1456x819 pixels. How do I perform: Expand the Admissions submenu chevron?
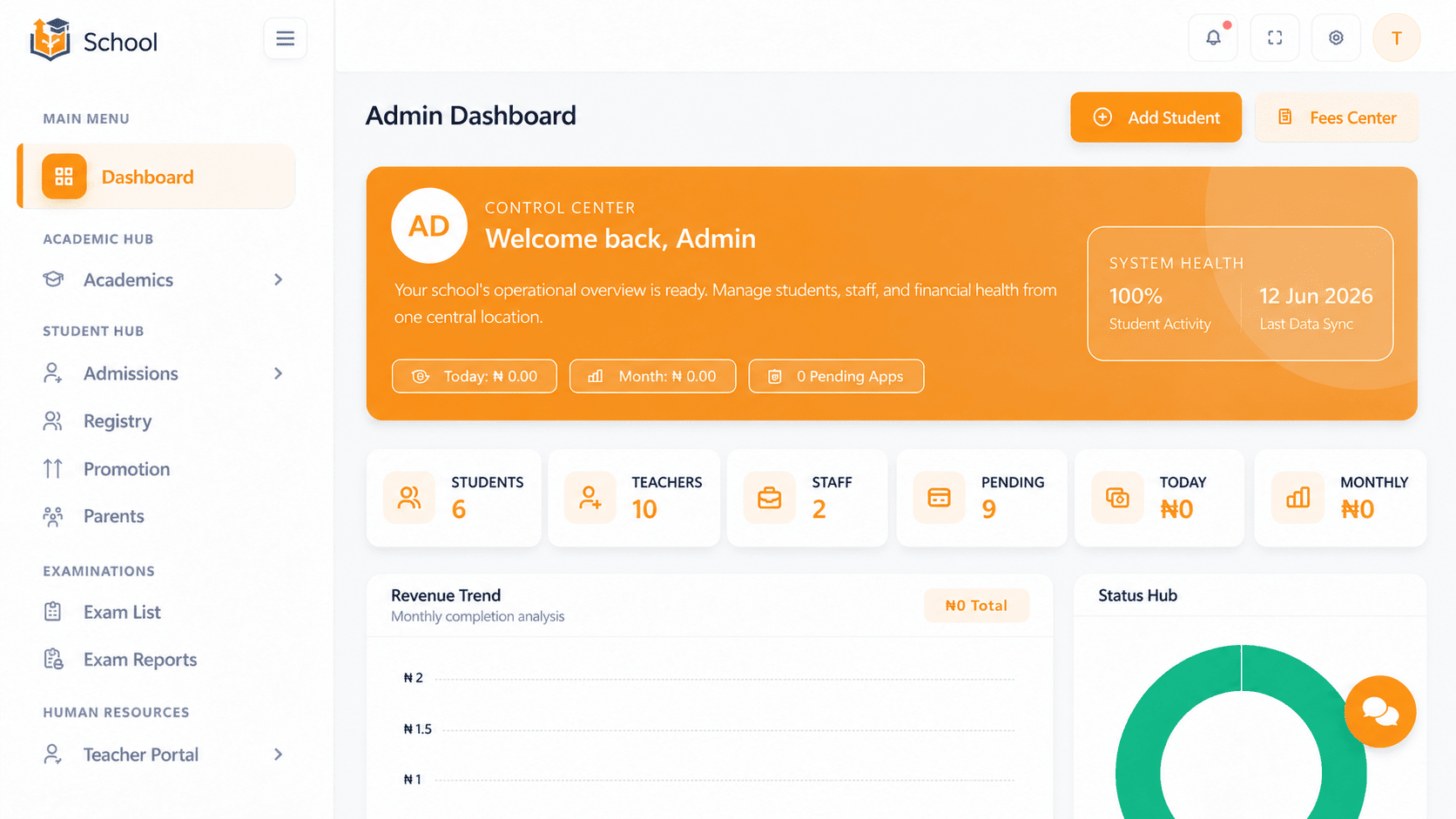coord(279,373)
